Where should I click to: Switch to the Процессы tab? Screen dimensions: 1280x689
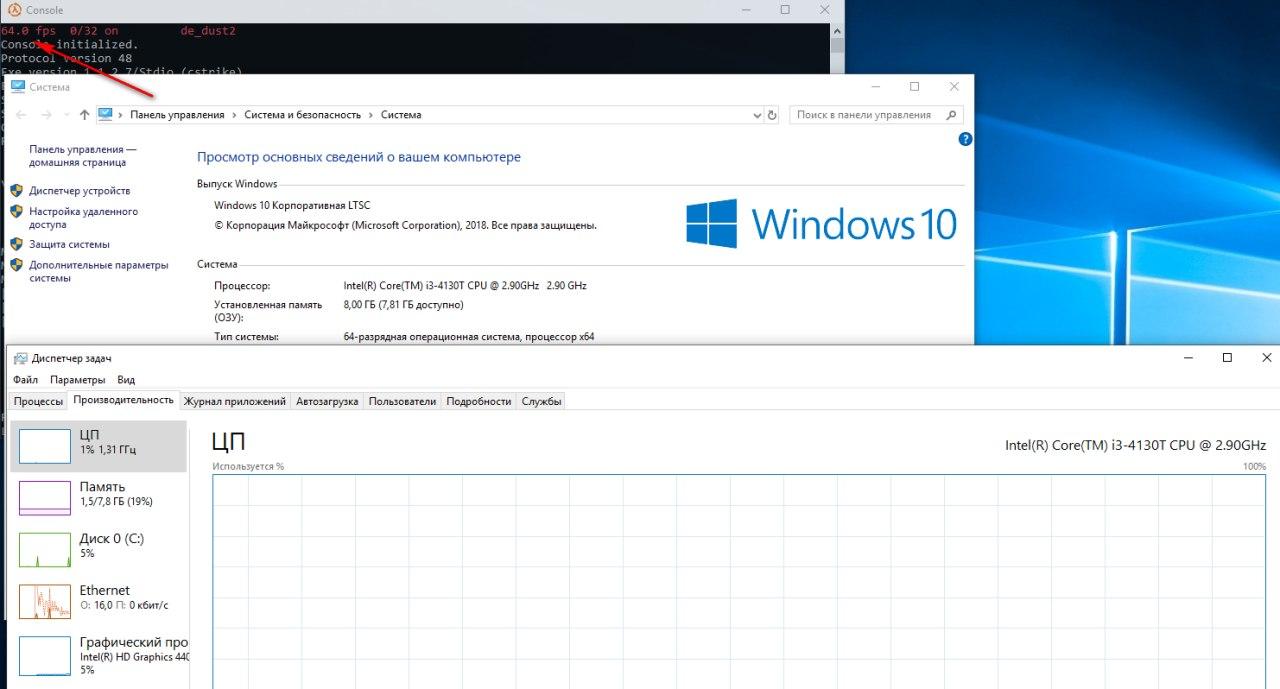(38, 401)
